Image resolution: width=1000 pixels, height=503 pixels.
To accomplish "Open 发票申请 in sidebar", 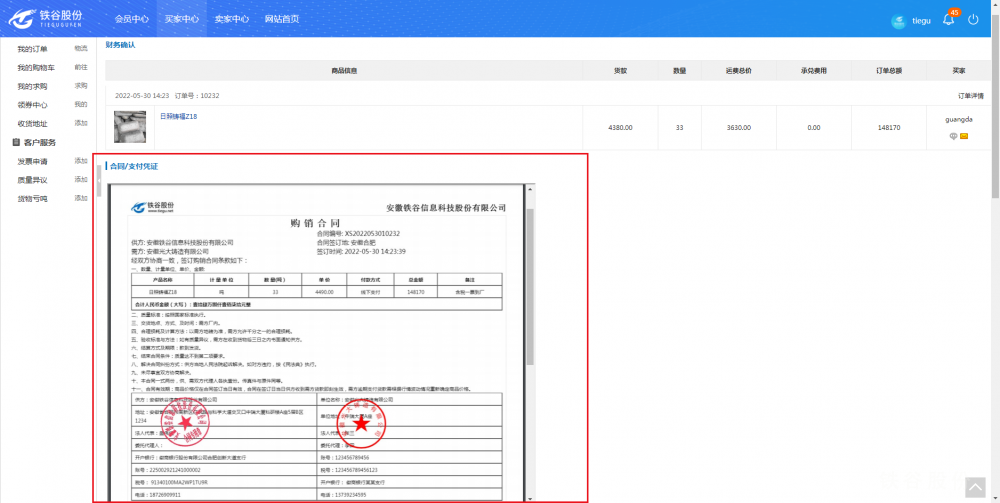I will coord(32,161).
